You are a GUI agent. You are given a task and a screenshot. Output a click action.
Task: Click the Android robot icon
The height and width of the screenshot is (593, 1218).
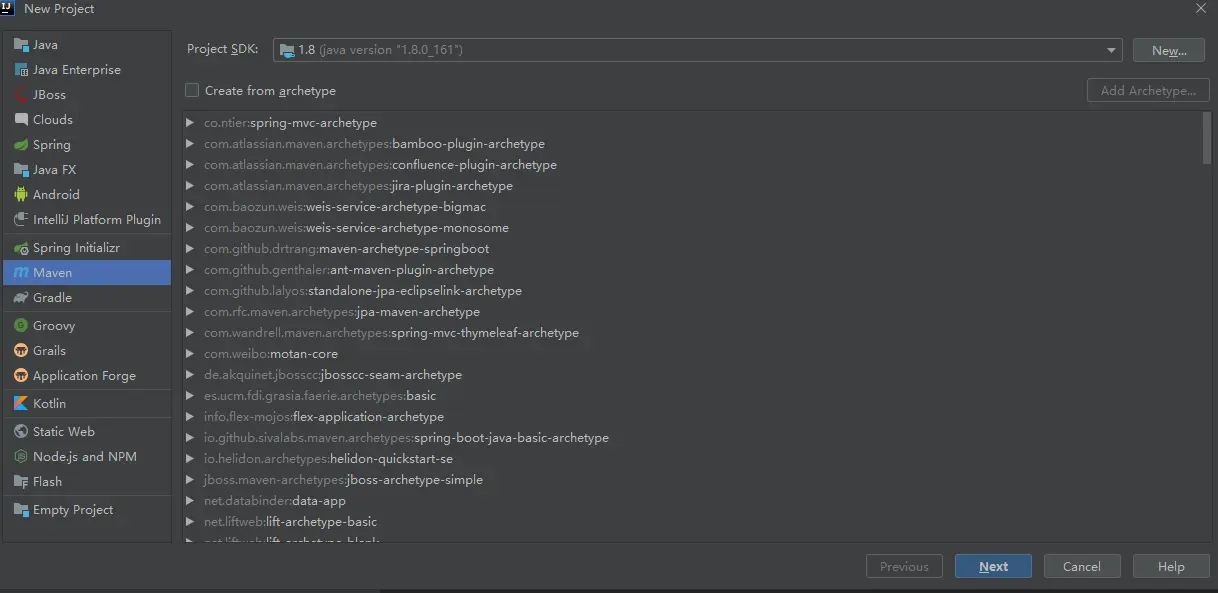(21, 195)
